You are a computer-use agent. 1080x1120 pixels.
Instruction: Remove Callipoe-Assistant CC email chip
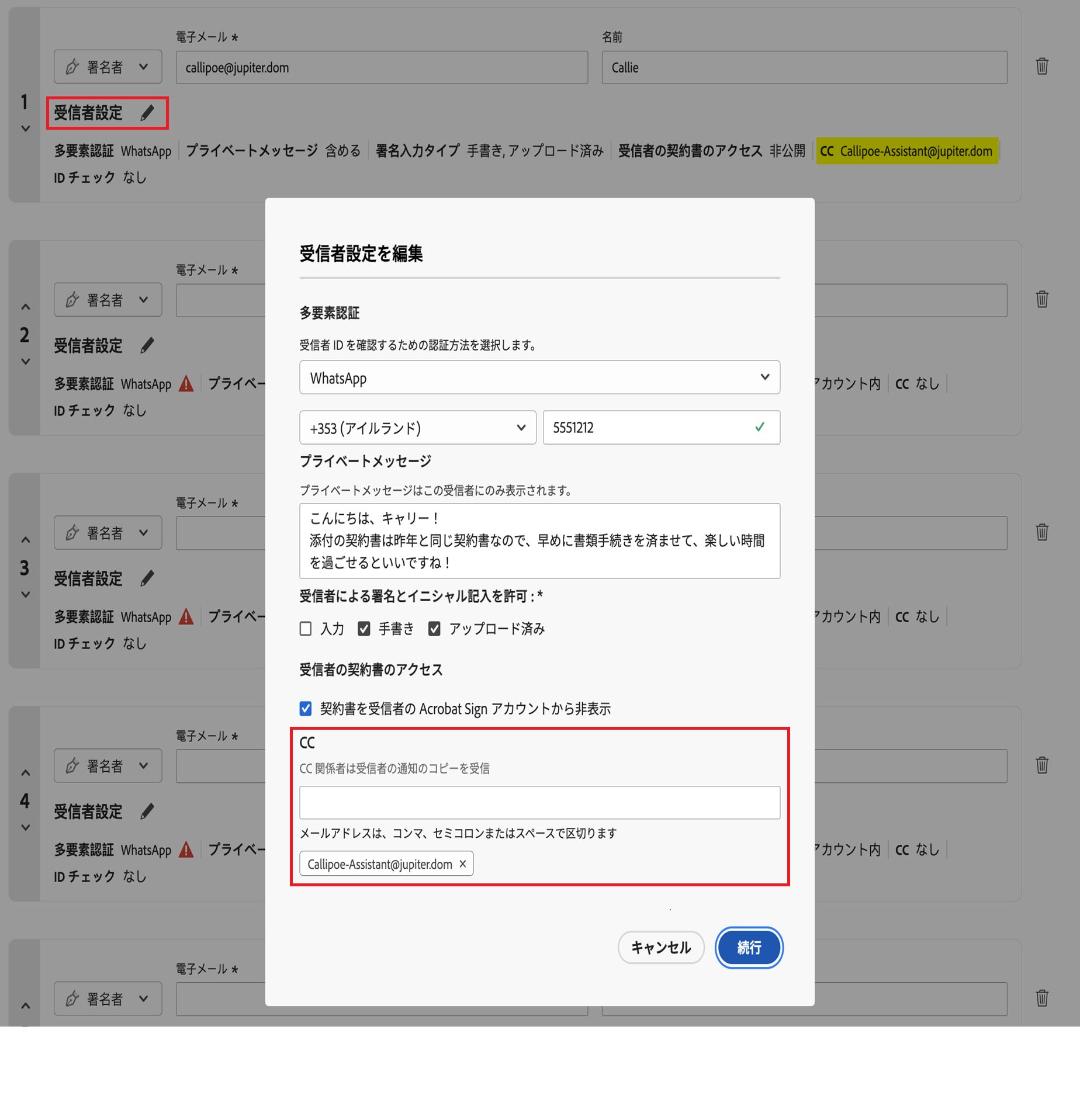[x=463, y=864]
